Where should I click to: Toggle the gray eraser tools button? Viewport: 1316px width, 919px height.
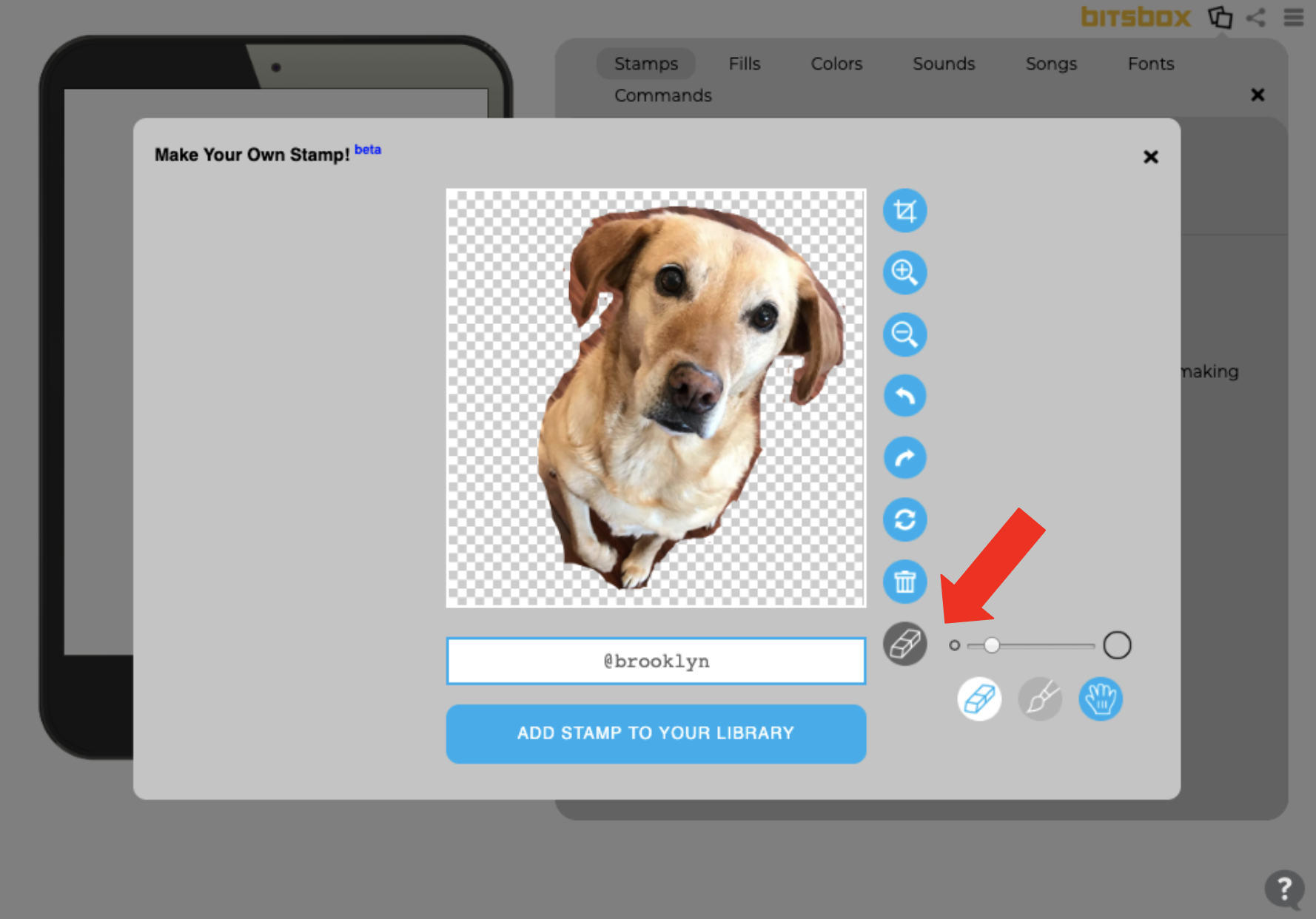click(904, 644)
